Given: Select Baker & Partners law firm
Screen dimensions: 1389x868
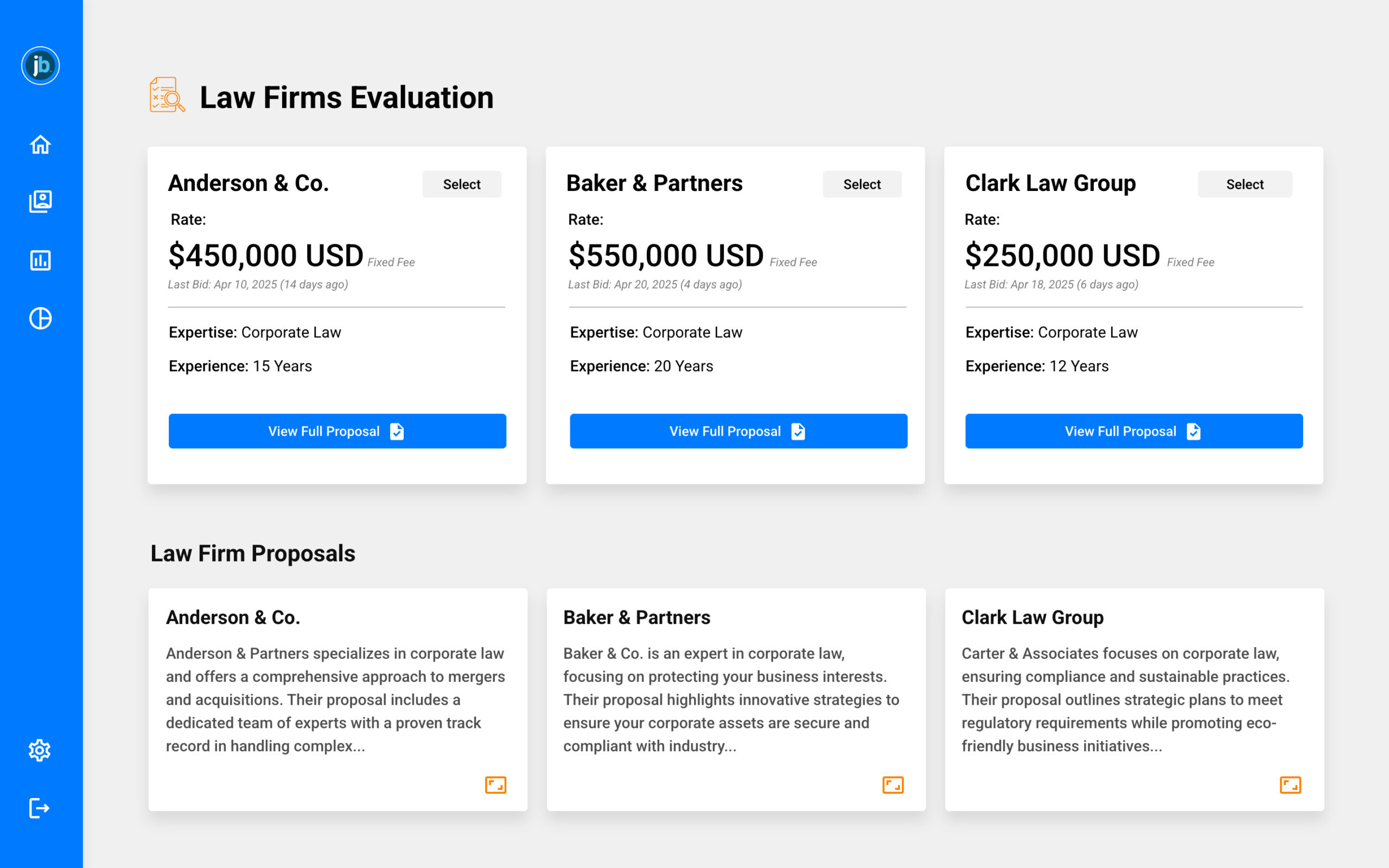Looking at the screenshot, I should pyautogui.click(x=862, y=184).
